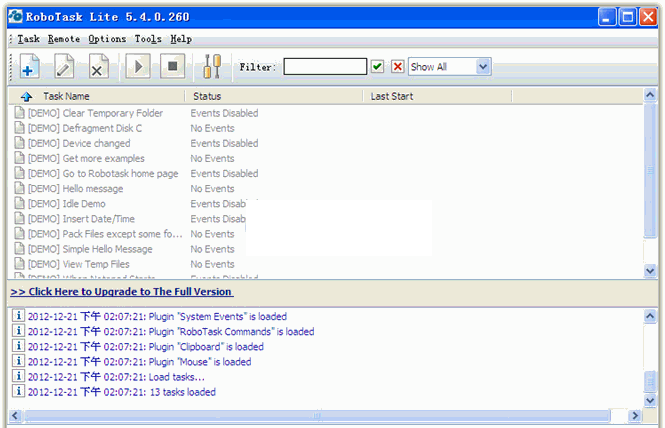665x428 pixels.
Task: Select the Hello message demo task
Action: 76,188
